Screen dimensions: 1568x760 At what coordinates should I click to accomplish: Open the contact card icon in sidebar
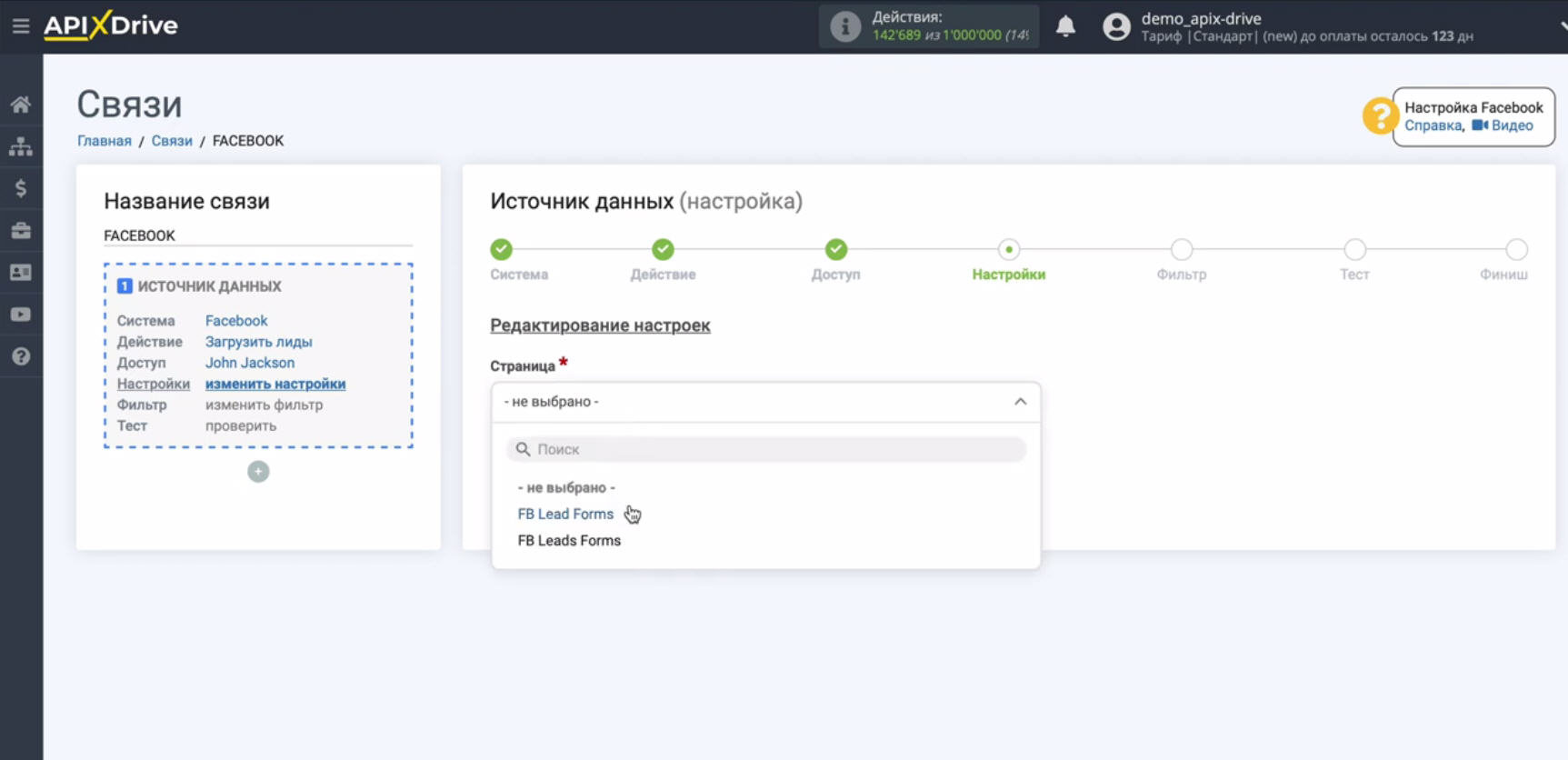[21, 272]
